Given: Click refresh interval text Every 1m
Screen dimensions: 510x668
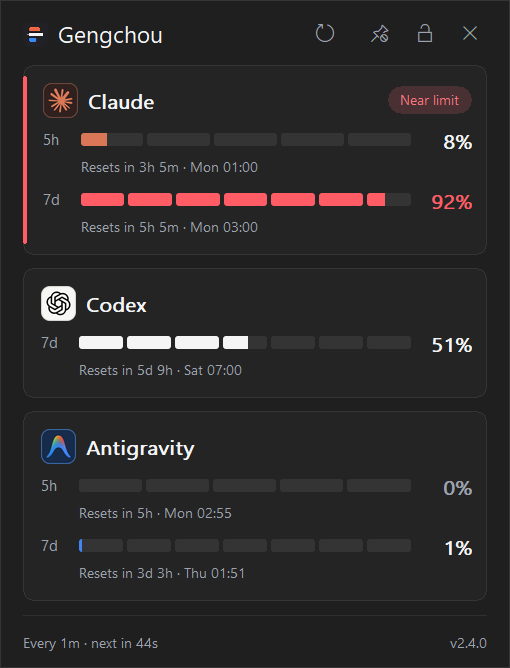Looking at the screenshot, I should 52,643.
